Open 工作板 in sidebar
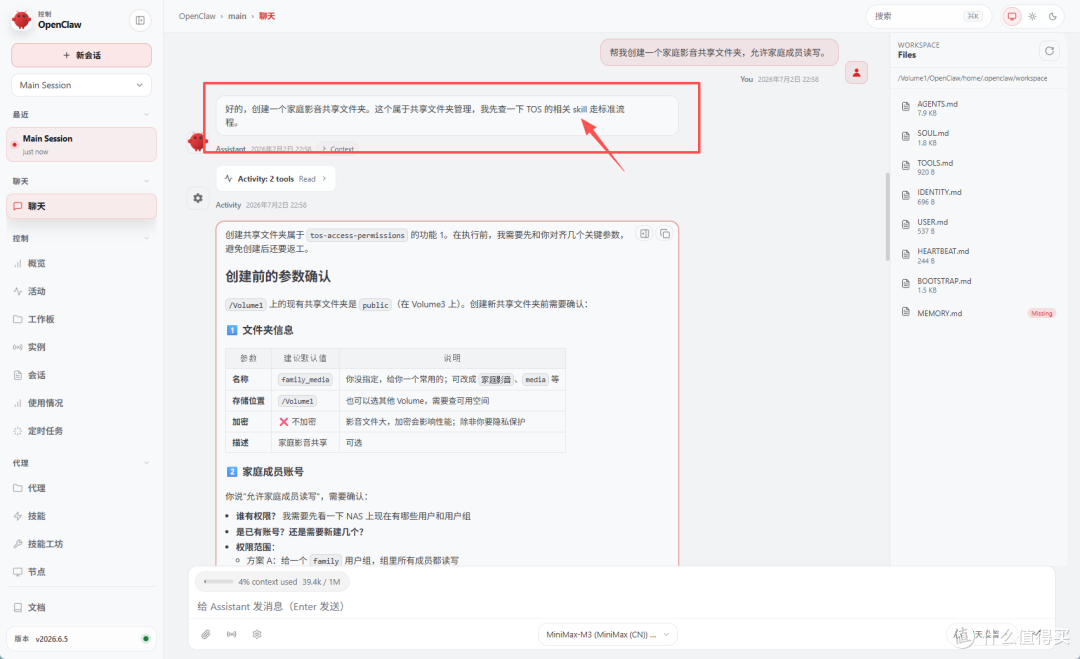The height and width of the screenshot is (659, 1080). coord(41,319)
